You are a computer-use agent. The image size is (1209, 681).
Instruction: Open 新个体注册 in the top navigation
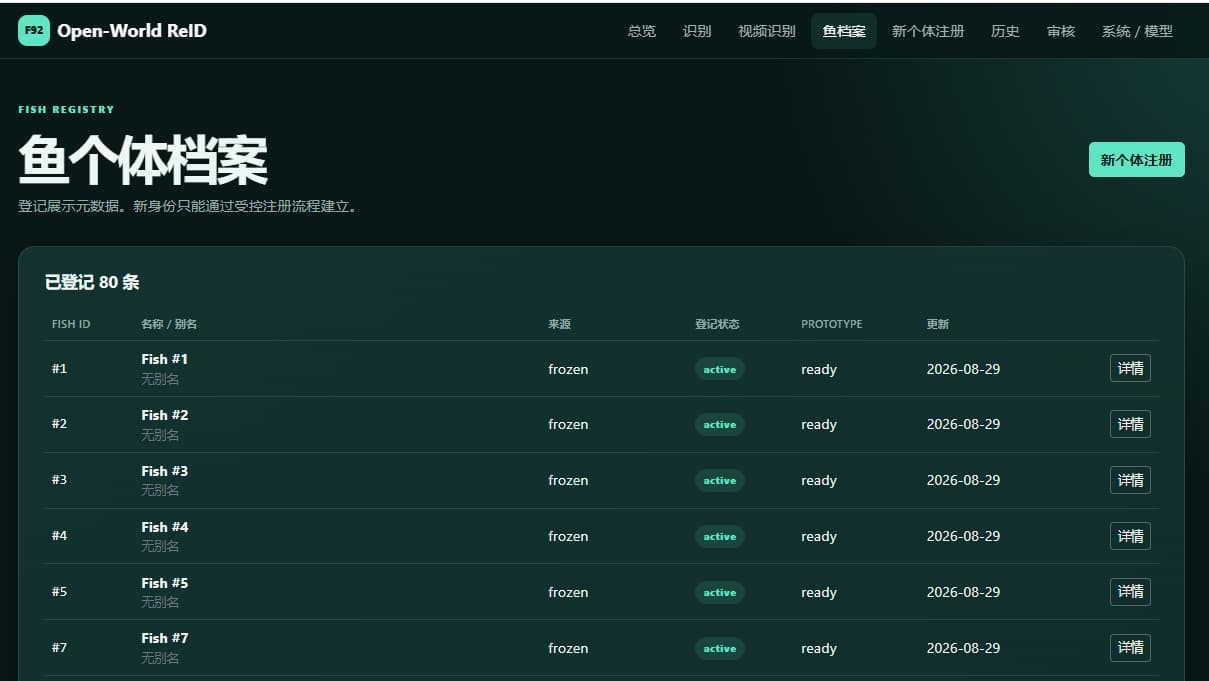[x=928, y=31]
